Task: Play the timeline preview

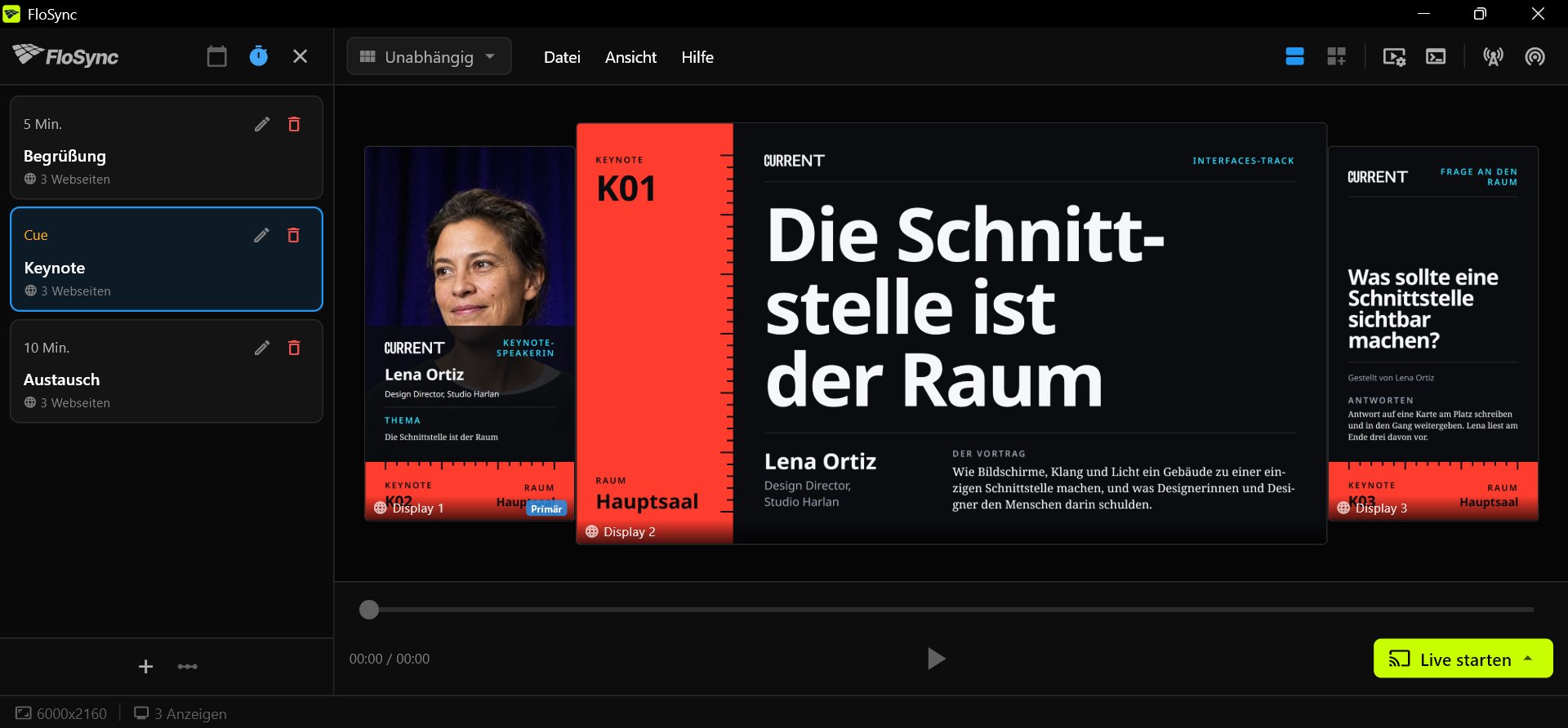Action: pos(936,659)
